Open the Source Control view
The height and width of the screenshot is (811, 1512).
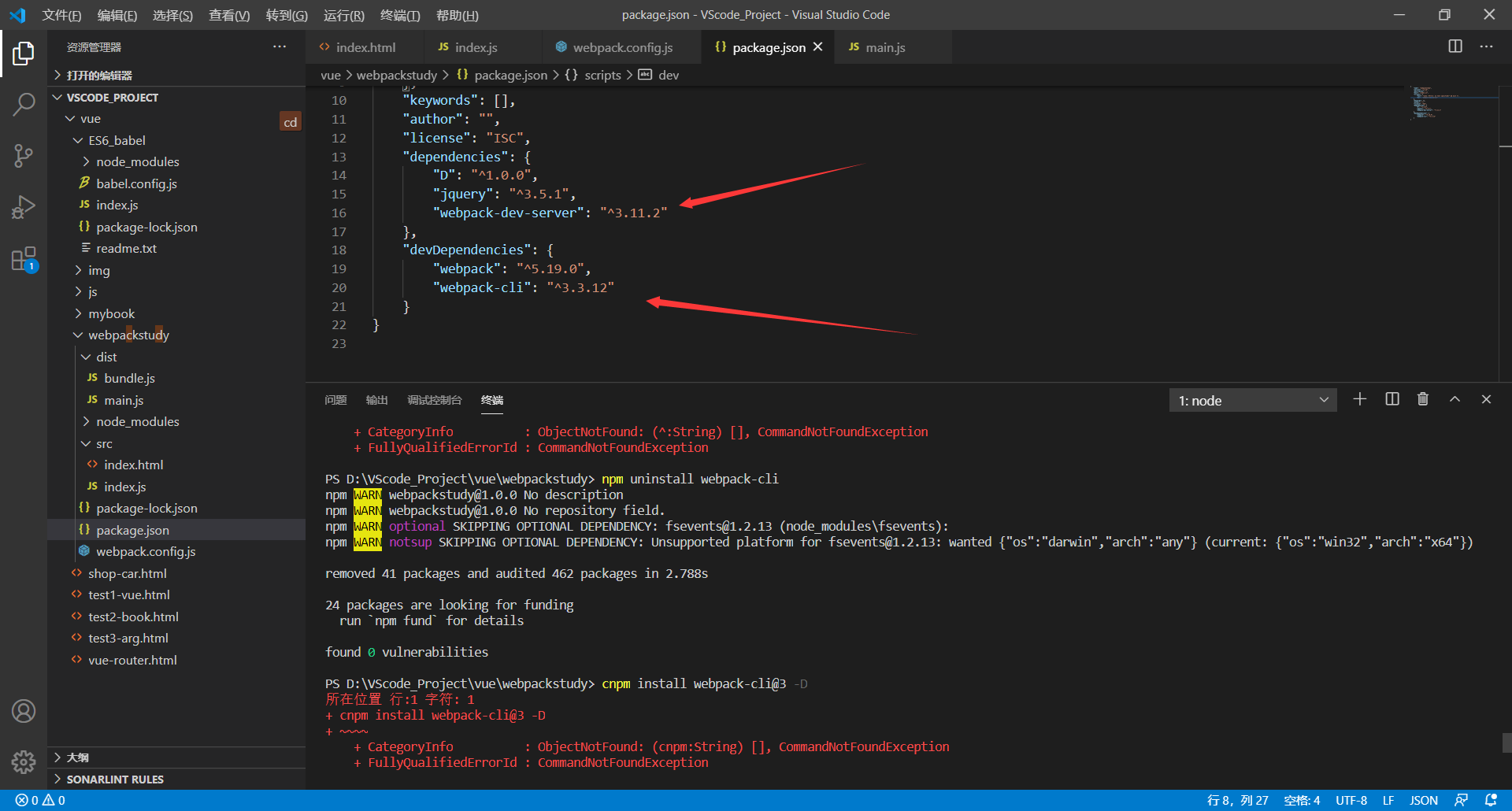click(24, 155)
